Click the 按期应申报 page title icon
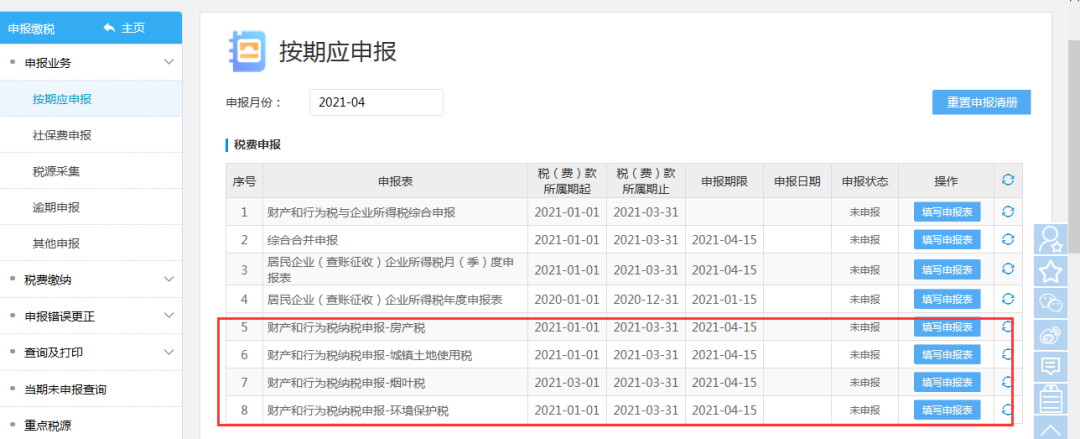Viewport: 1080px width, 439px height. click(247, 51)
